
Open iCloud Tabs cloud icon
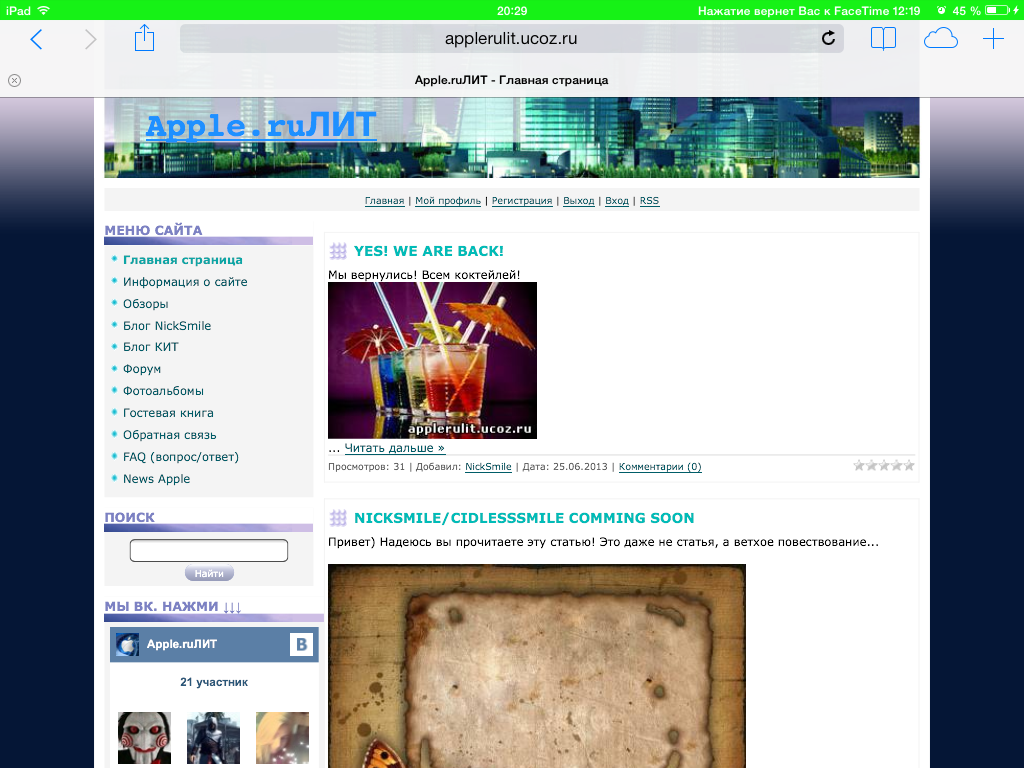tap(940, 39)
